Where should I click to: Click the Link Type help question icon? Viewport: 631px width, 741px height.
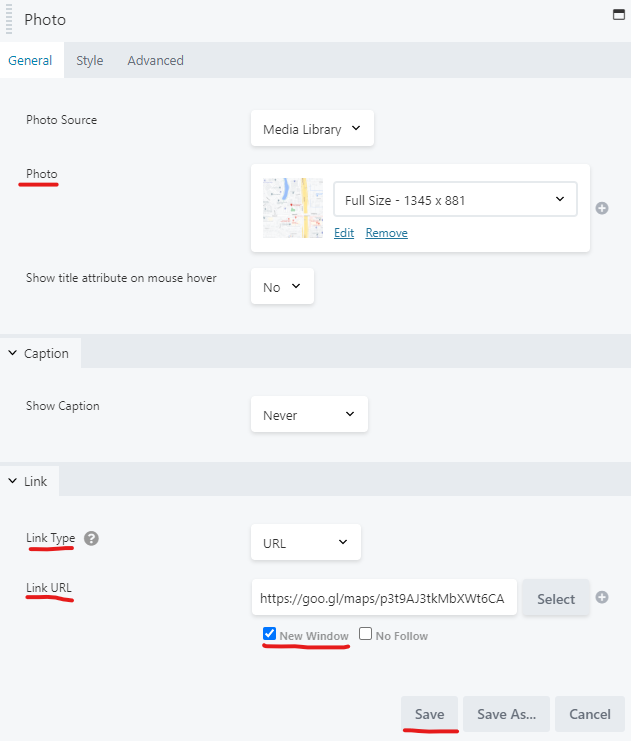91,538
